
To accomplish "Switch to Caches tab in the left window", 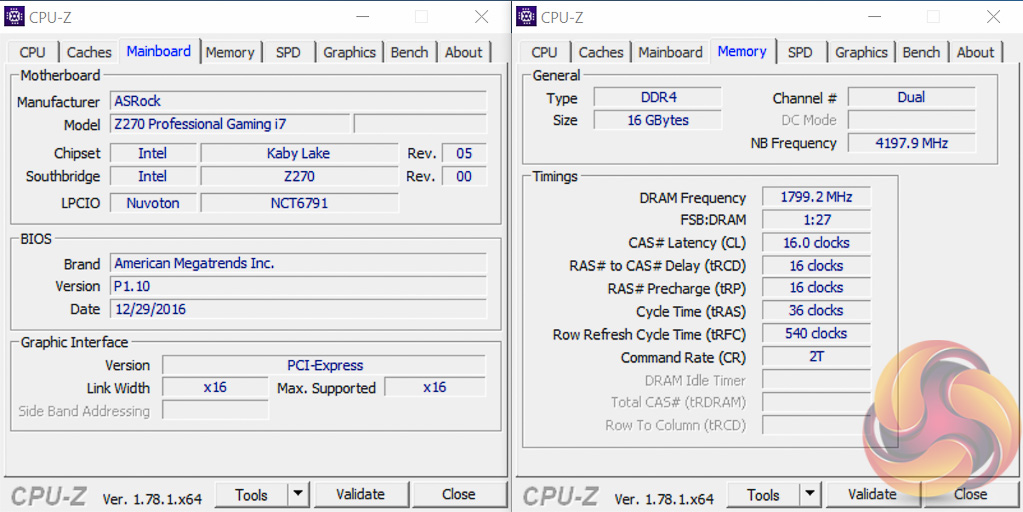I will coord(89,52).
